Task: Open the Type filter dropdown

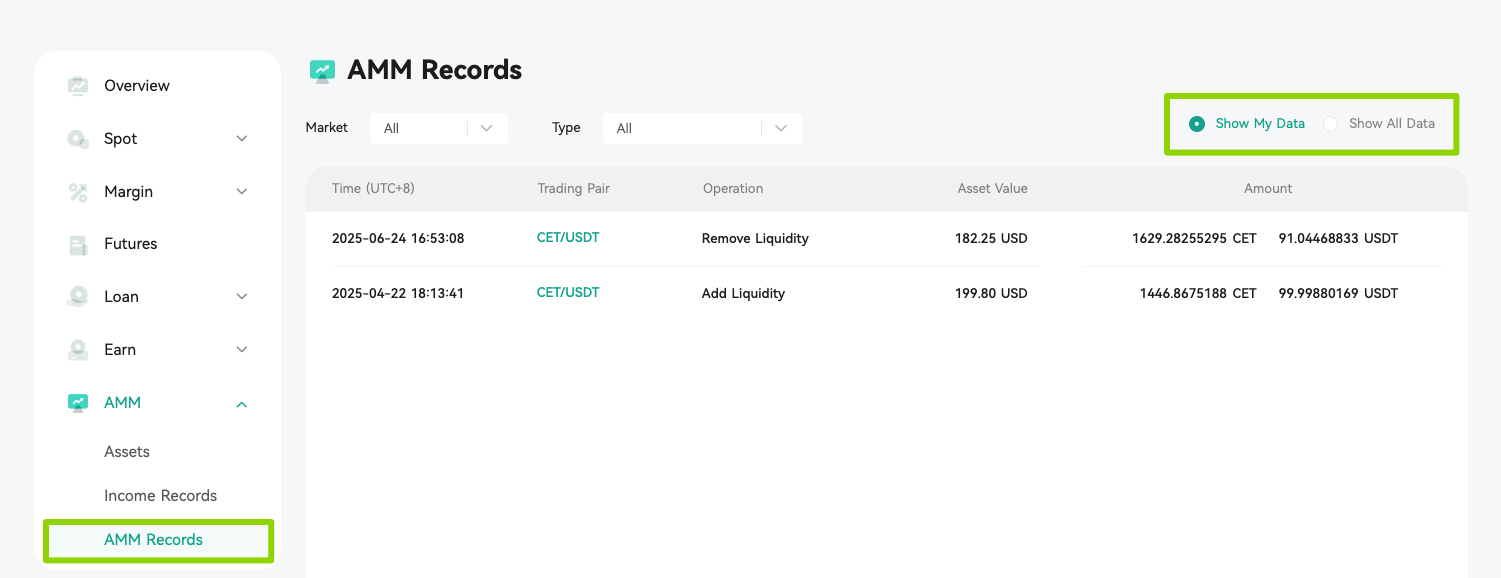Action: (x=703, y=128)
